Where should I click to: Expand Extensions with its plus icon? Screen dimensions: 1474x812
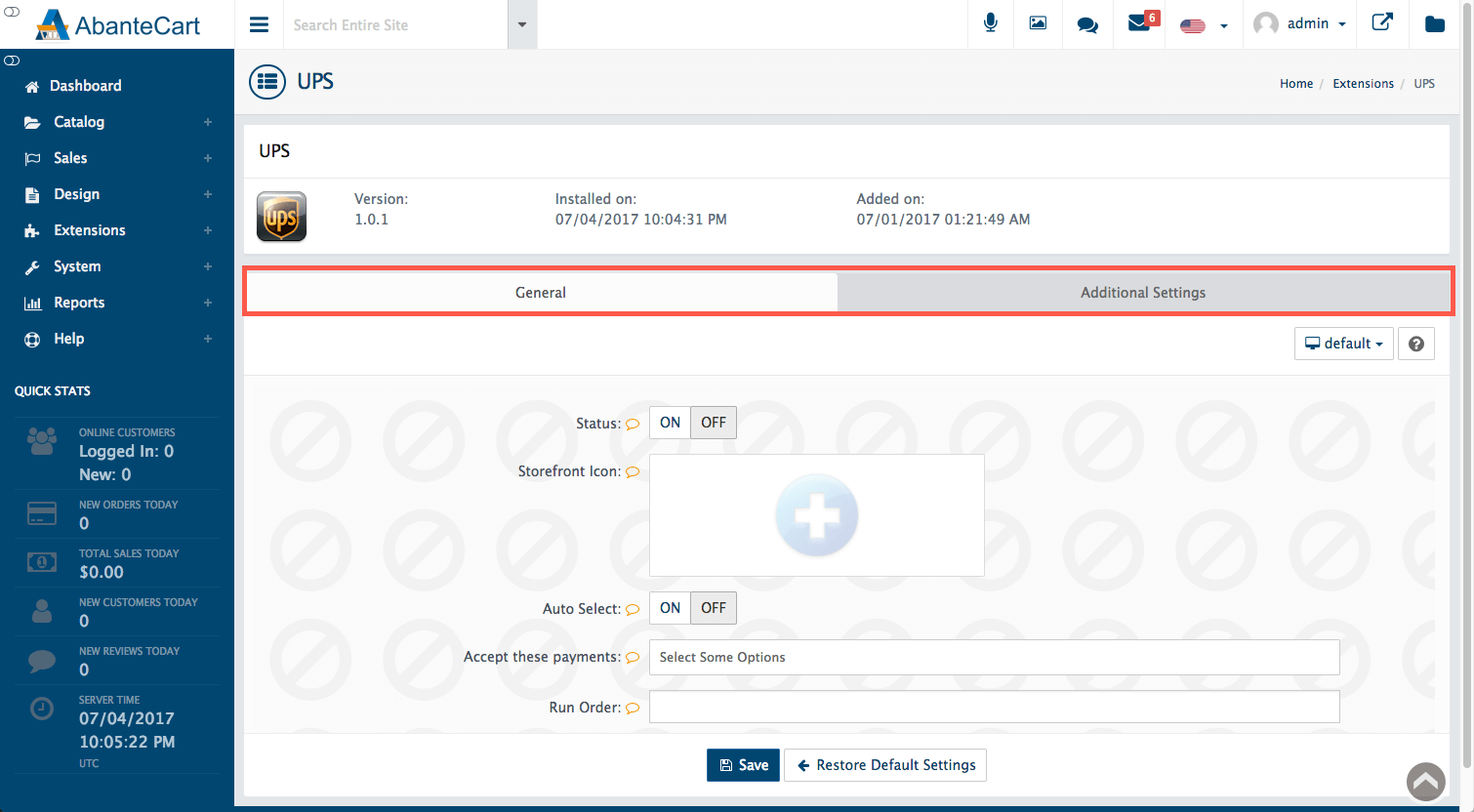click(208, 230)
